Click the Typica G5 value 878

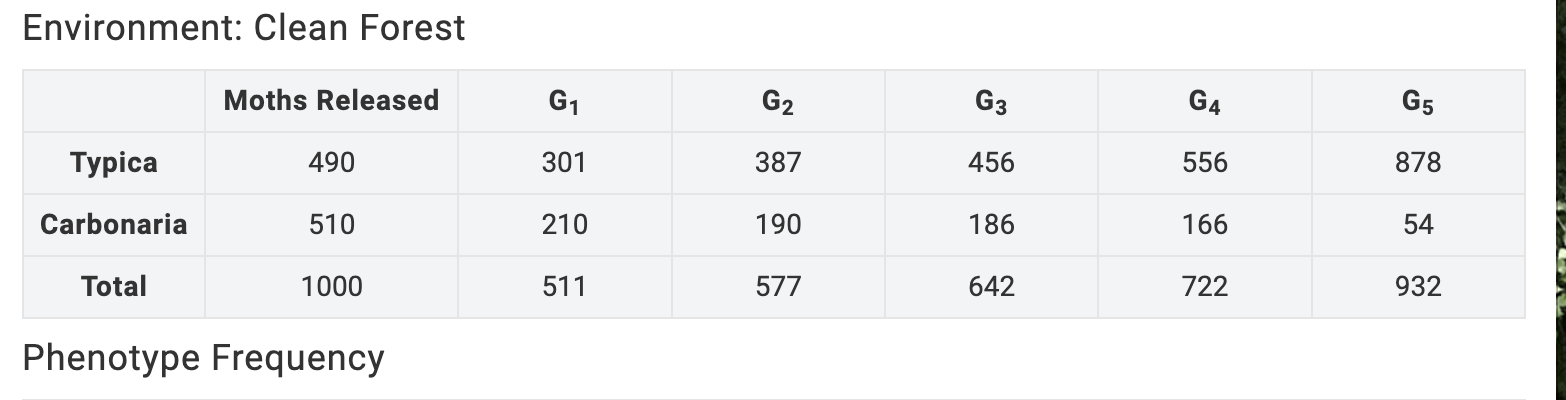(1418, 163)
